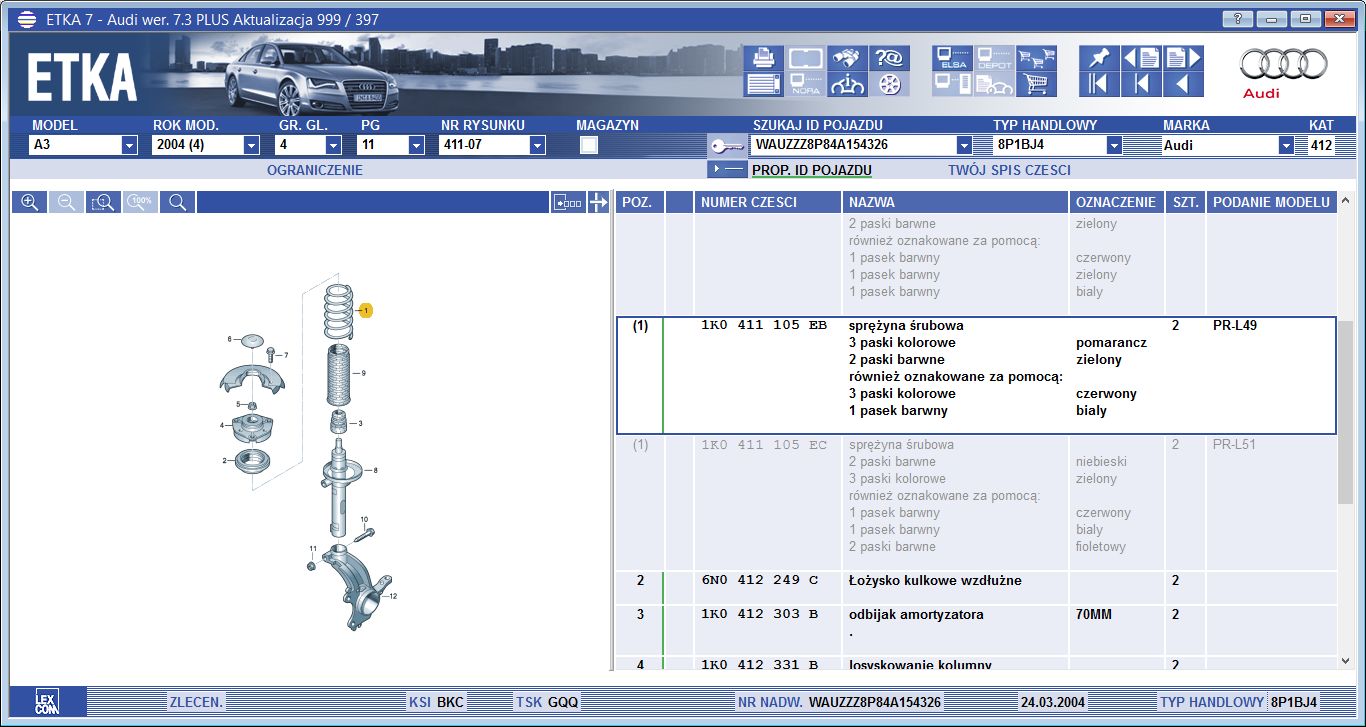Select row odbijak amortyzatora
This screenshot has width=1366, height=727.
pyautogui.click(x=976, y=630)
